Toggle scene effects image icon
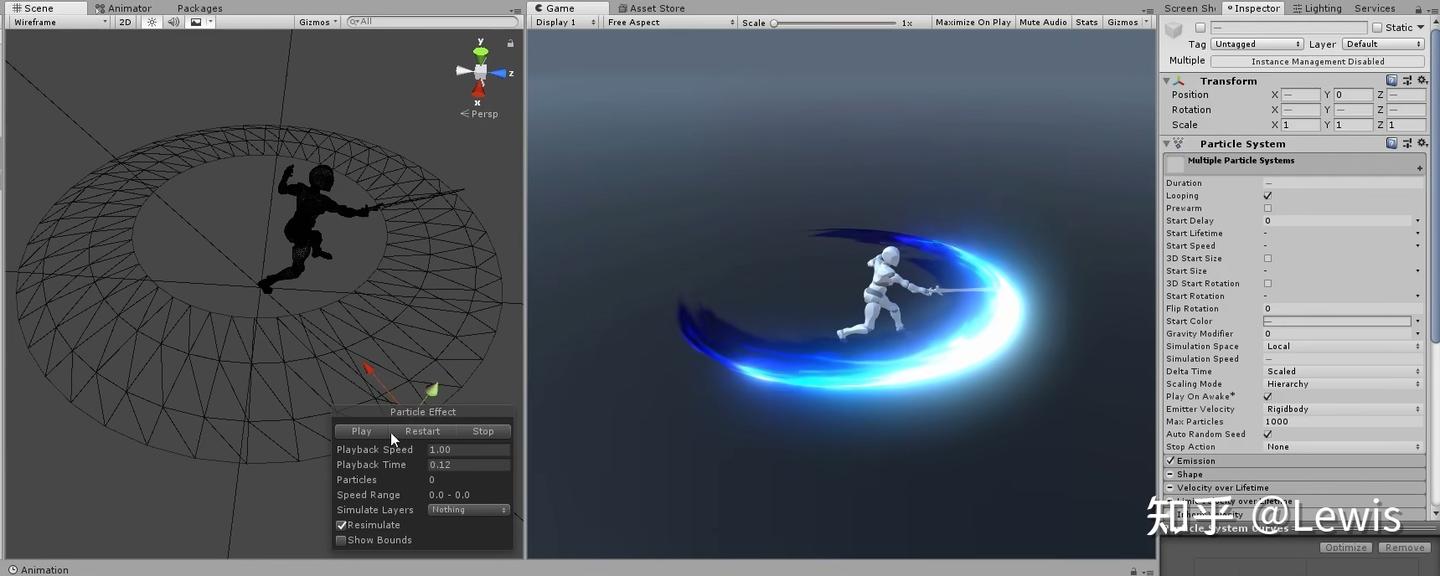1440x576 pixels. [196, 22]
